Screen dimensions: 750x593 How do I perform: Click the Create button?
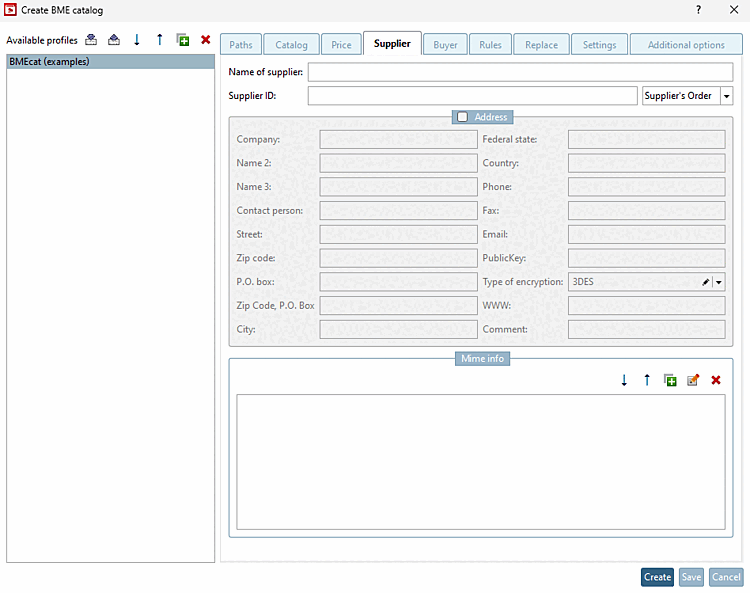pyautogui.click(x=657, y=577)
